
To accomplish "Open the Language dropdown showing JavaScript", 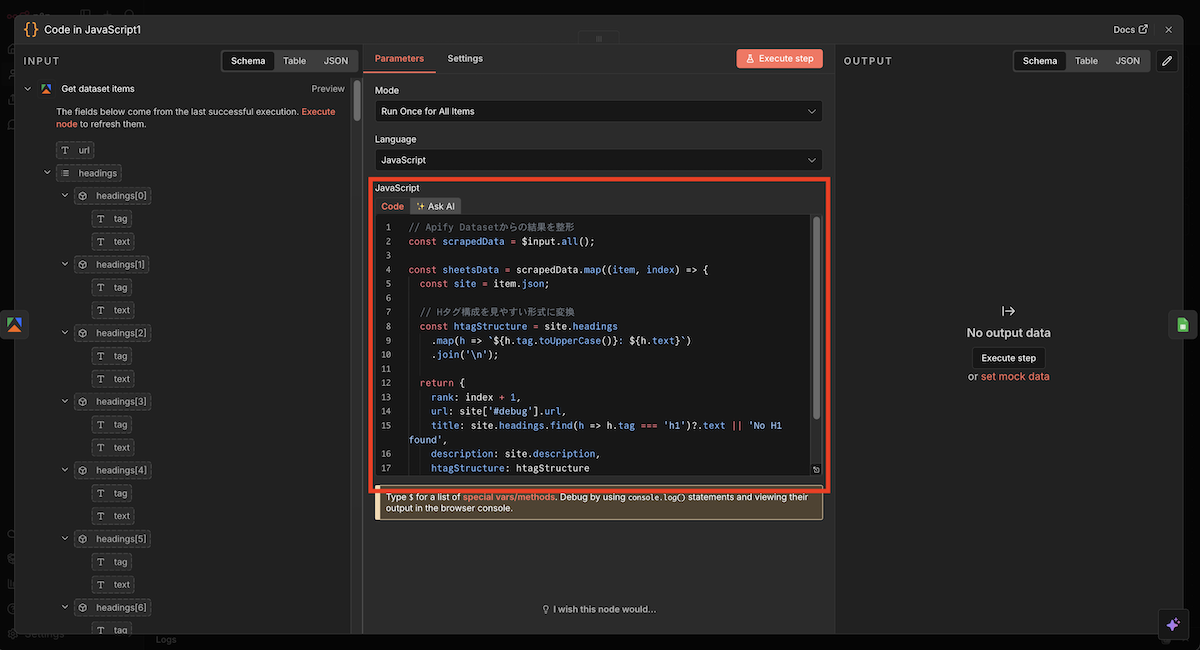I will pos(598,160).
